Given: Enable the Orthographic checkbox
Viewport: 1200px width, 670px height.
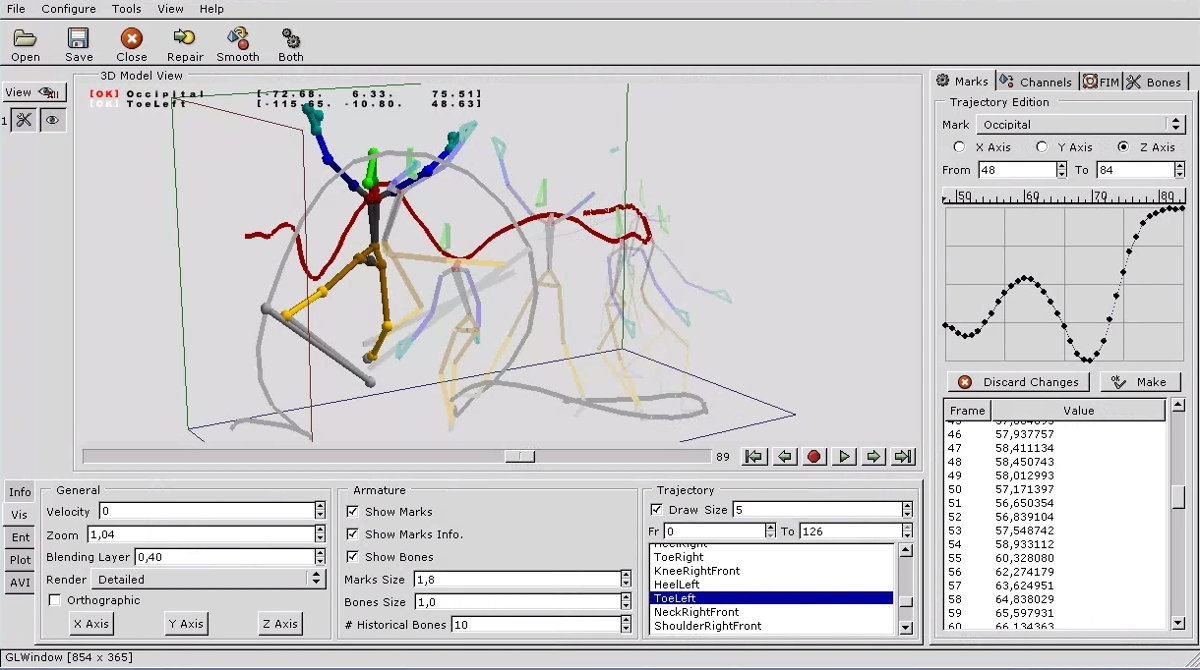Looking at the screenshot, I should pos(55,600).
